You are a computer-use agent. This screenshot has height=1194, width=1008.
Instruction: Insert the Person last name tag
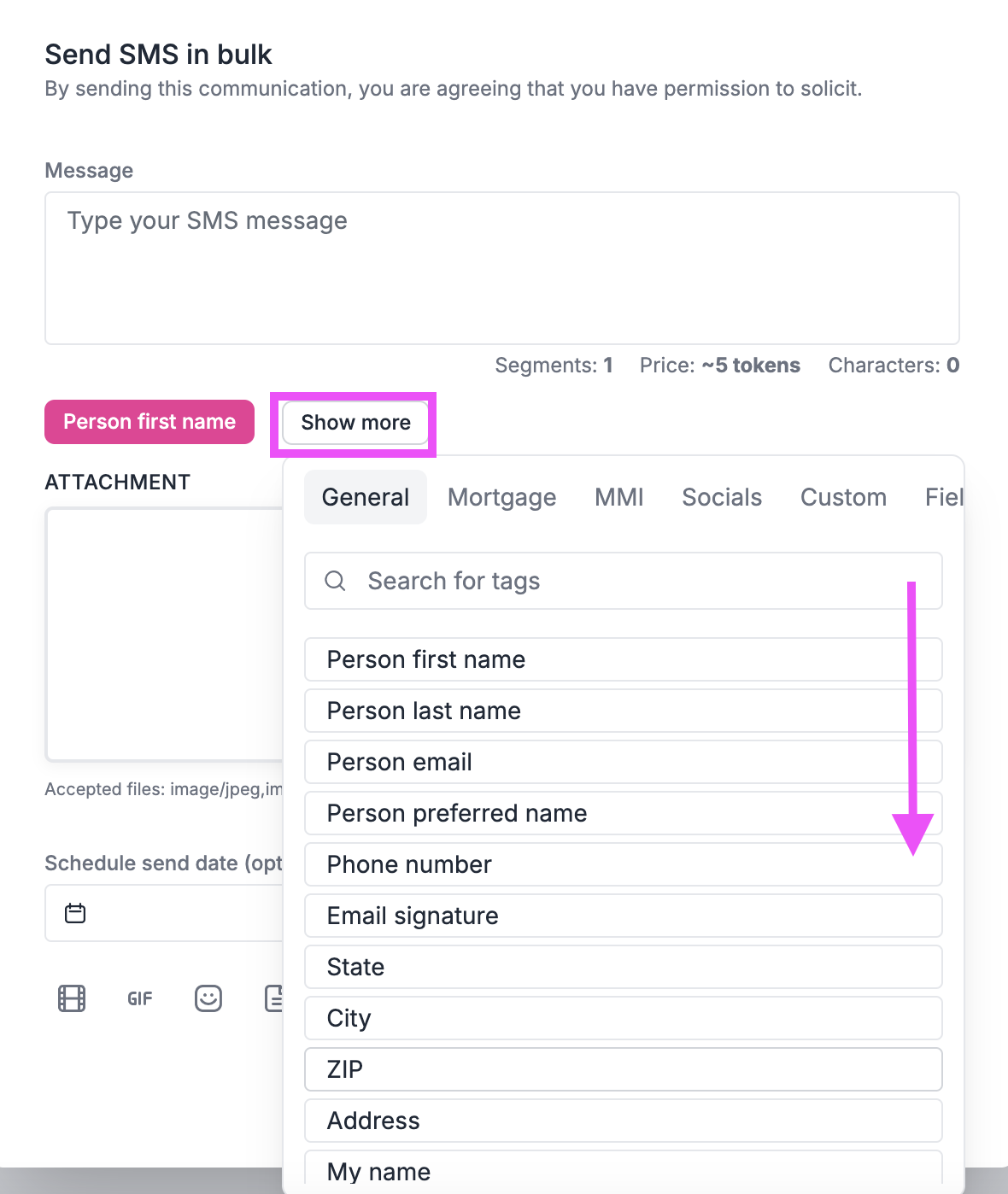623,711
